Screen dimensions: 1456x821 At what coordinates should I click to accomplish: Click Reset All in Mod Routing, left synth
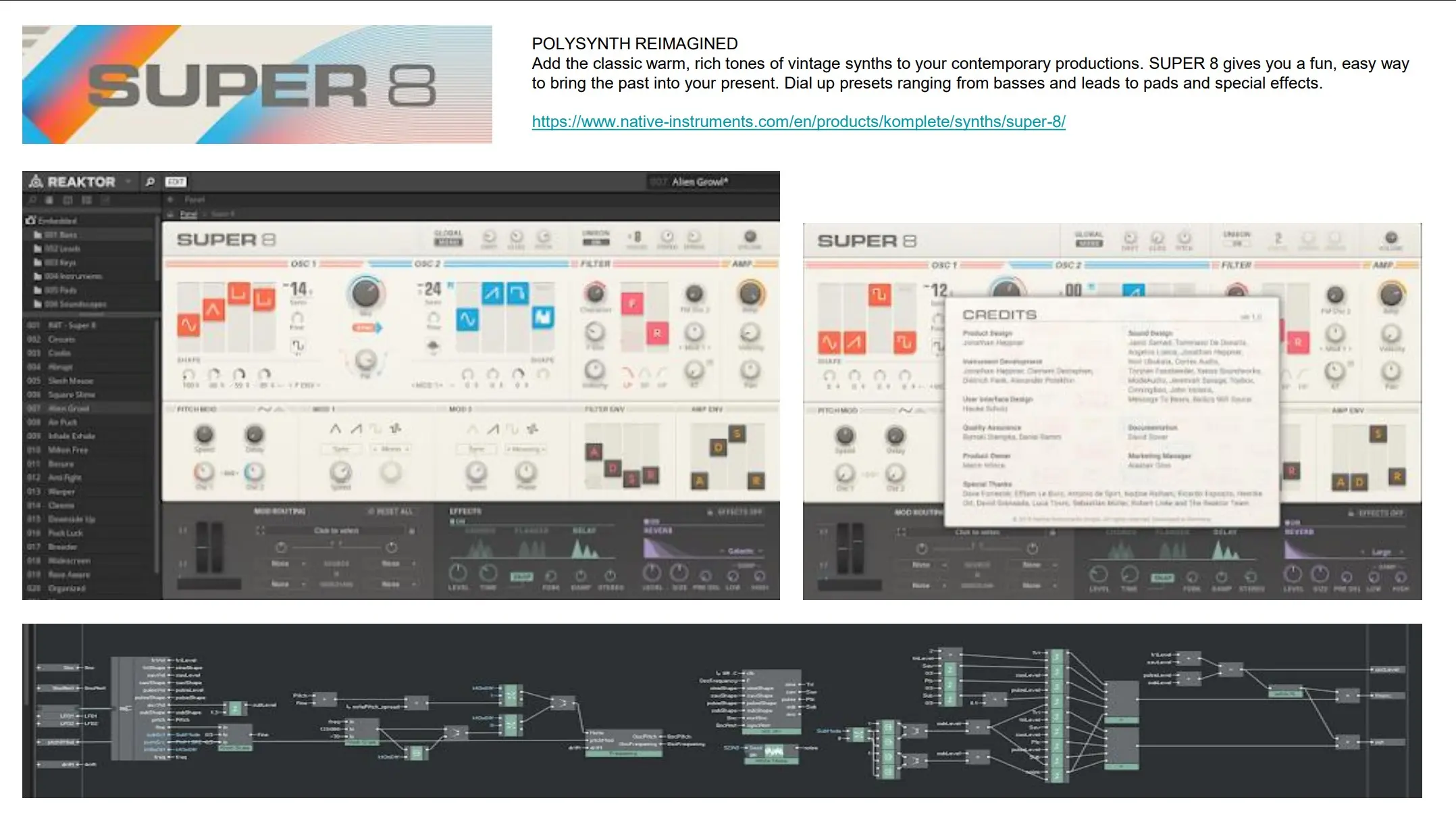coord(391,512)
